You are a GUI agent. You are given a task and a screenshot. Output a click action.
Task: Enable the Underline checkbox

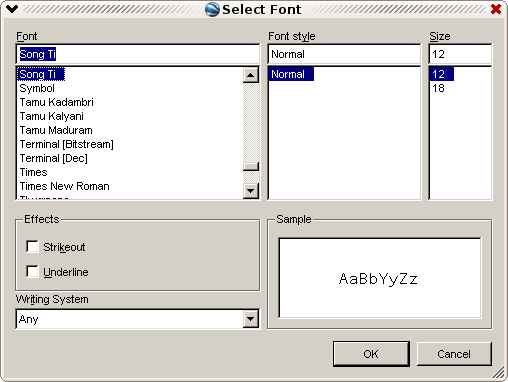(32, 272)
